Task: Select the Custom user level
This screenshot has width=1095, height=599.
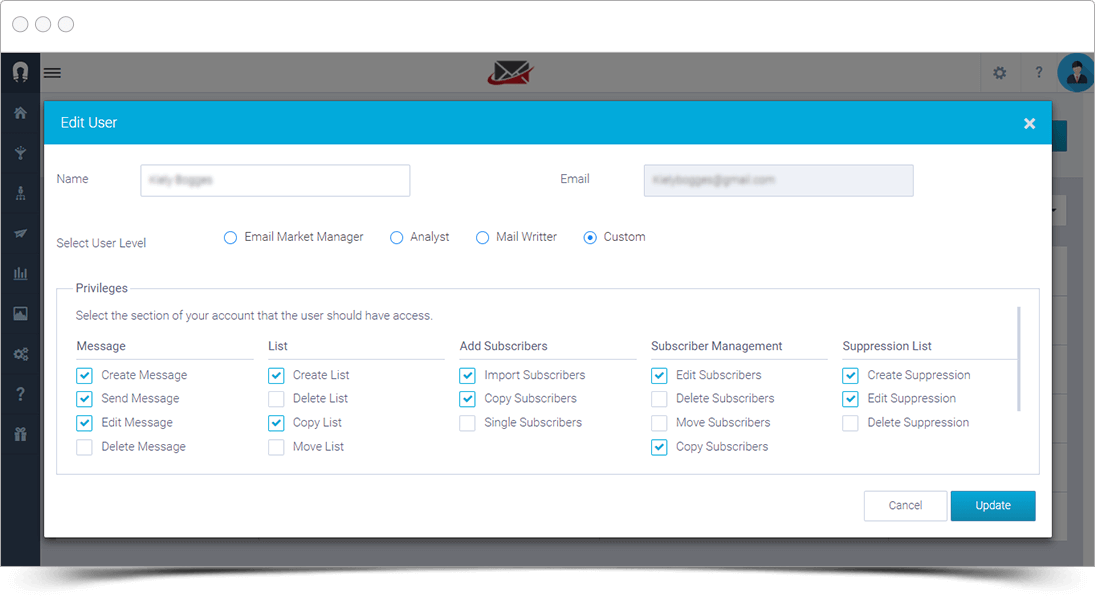Action: click(589, 237)
